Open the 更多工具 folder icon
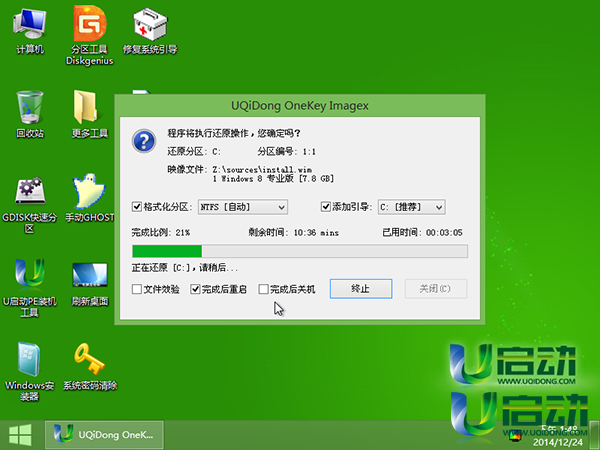The width and height of the screenshot is (600, 450). click(x=90, y=114)
